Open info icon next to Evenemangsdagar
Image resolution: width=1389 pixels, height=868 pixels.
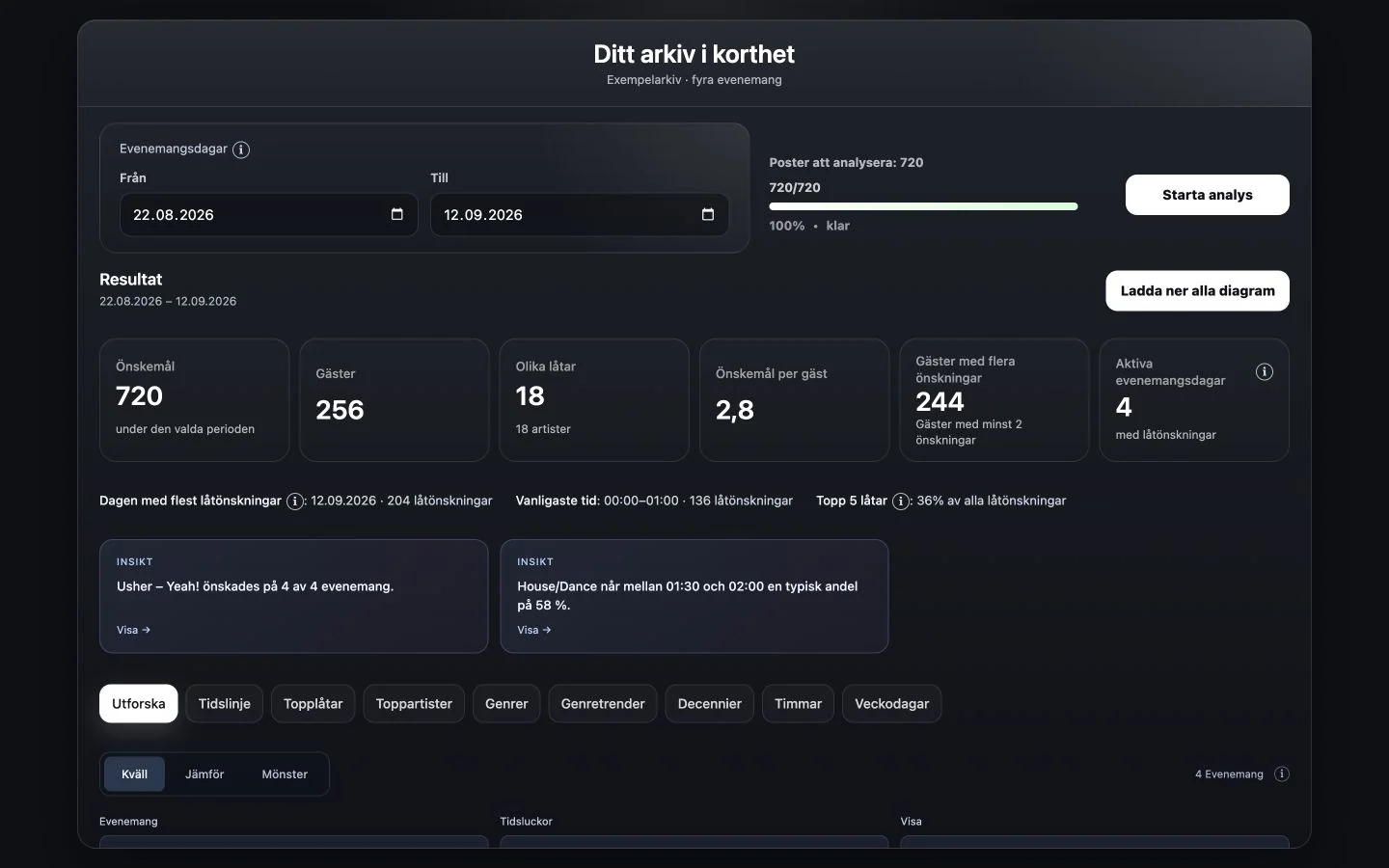coord(241,149)
